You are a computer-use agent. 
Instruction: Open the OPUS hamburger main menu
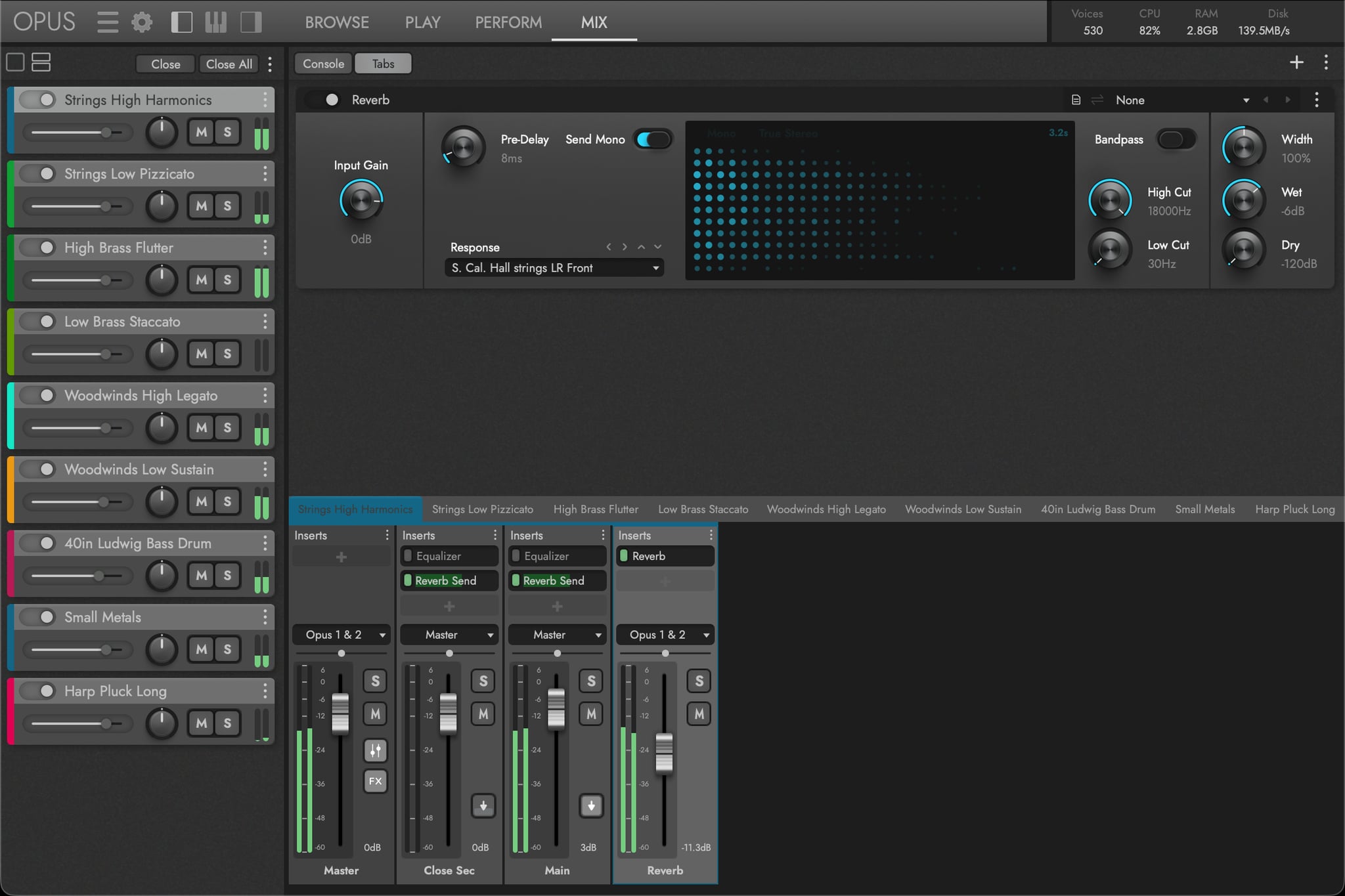108,22
